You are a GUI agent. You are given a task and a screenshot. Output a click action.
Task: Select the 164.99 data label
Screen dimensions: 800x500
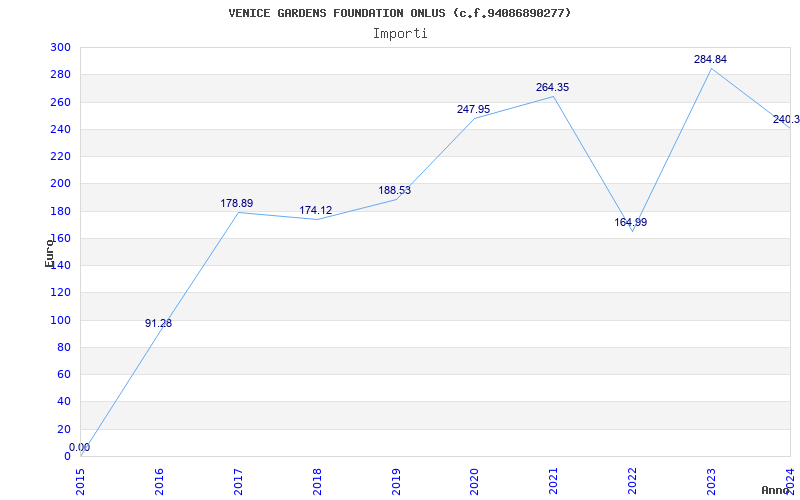(631, 222)
